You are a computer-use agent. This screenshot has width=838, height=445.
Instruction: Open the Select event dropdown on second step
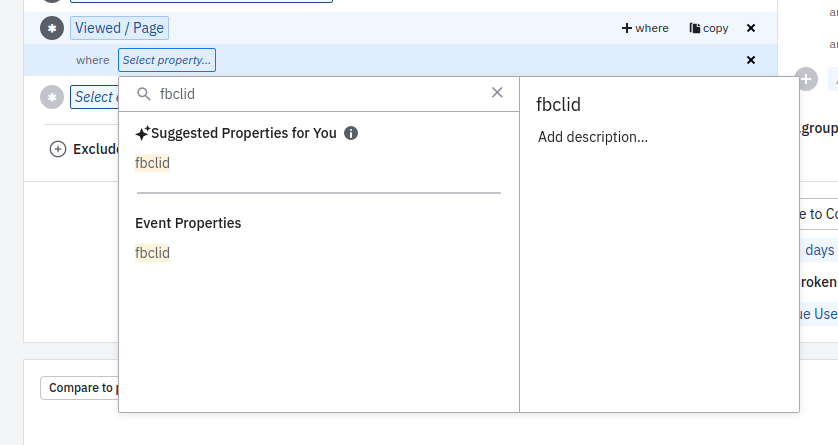tap(94, 97)
